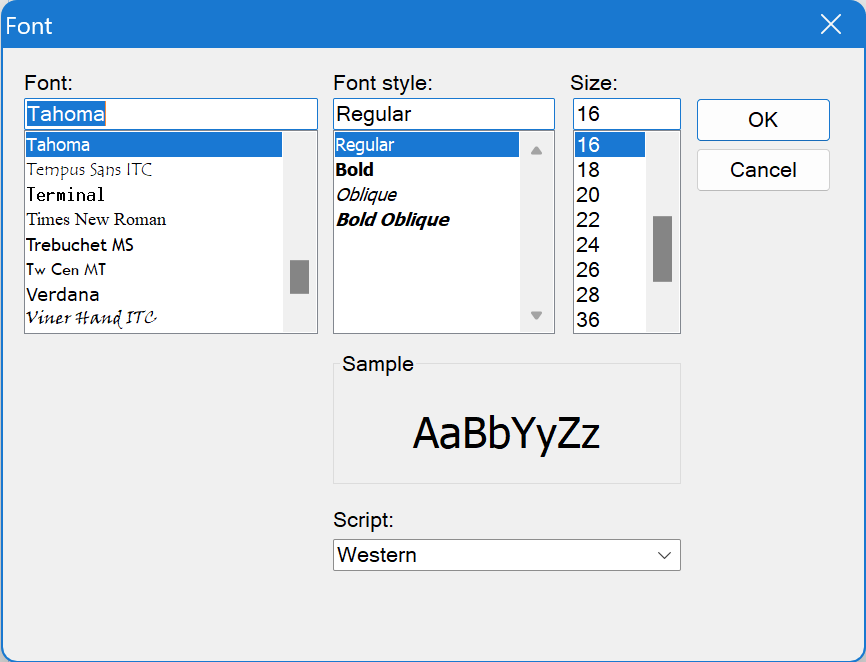
Task: Pick size 36 in size list
Action: pos(588,320)
